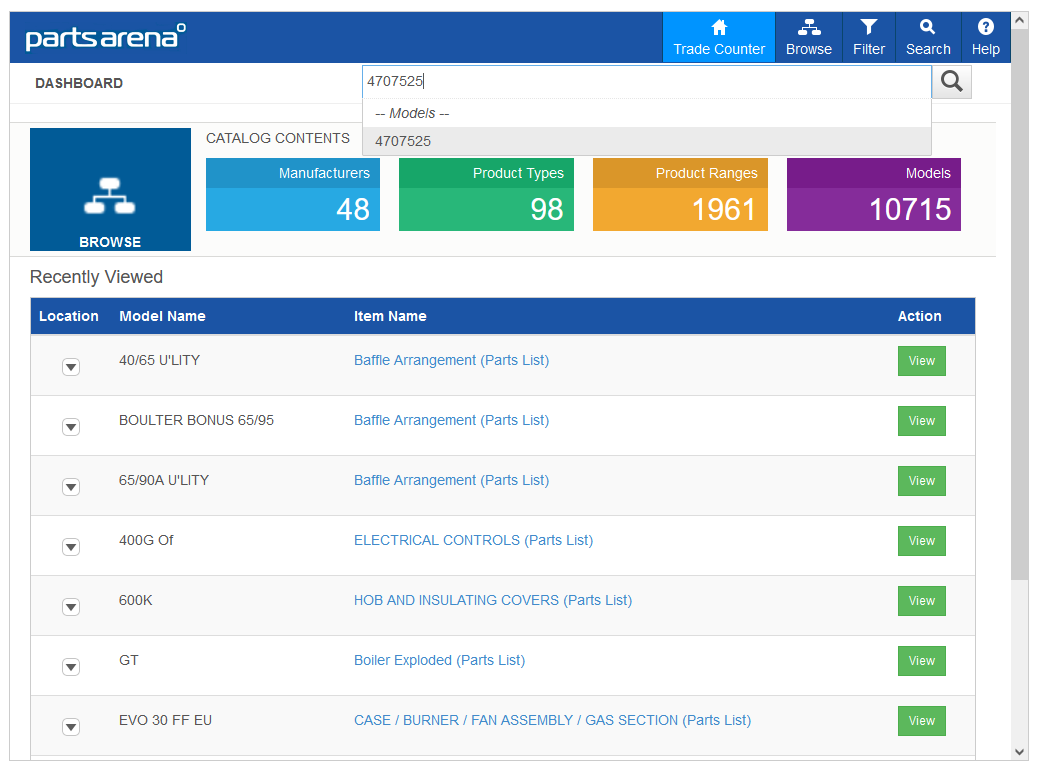Click the partsarena logo

[x=106, y=37]
